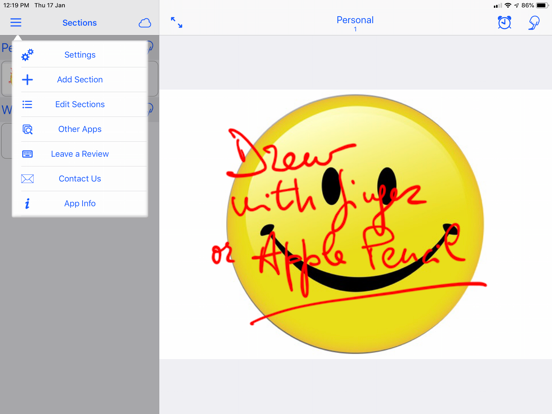Click the keyboard icon beside Leave a Review
The width and height of the screenshot is (552, 414).
click(27, 154)
